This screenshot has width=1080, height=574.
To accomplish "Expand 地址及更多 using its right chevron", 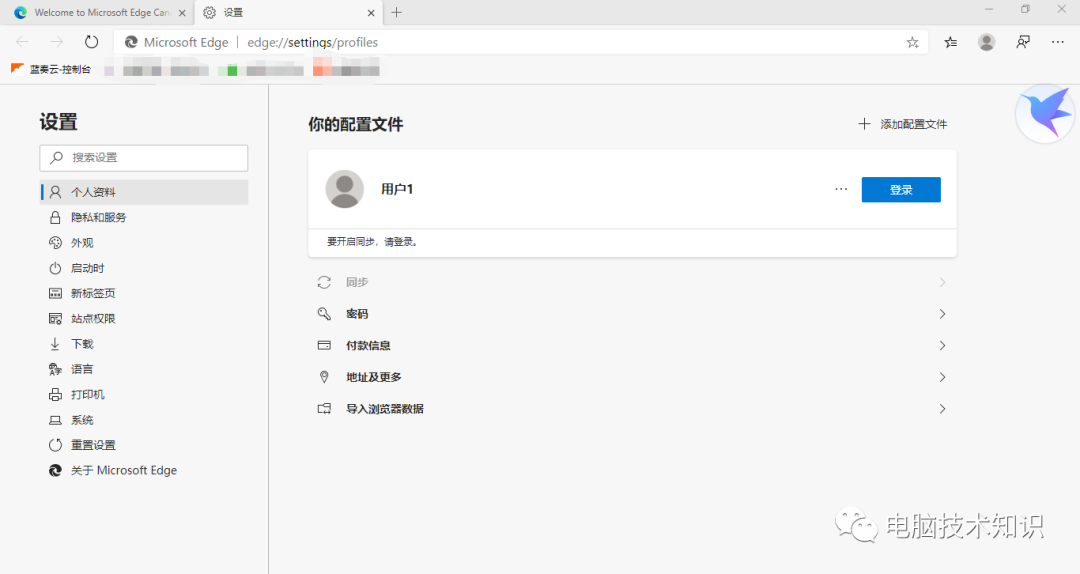I will (x=942, y=378).
